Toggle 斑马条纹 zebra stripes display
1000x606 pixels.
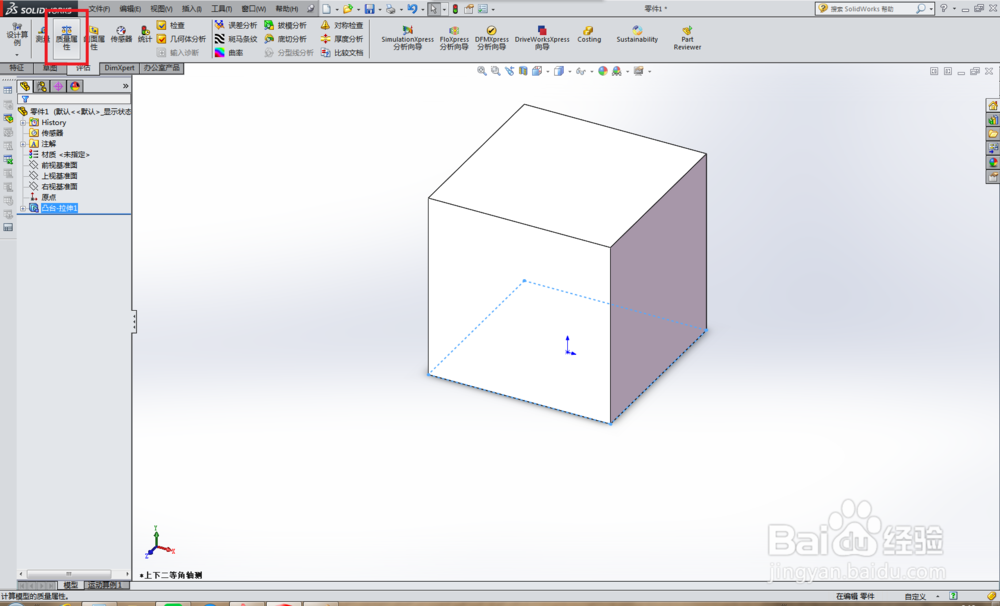pos(235,39)
